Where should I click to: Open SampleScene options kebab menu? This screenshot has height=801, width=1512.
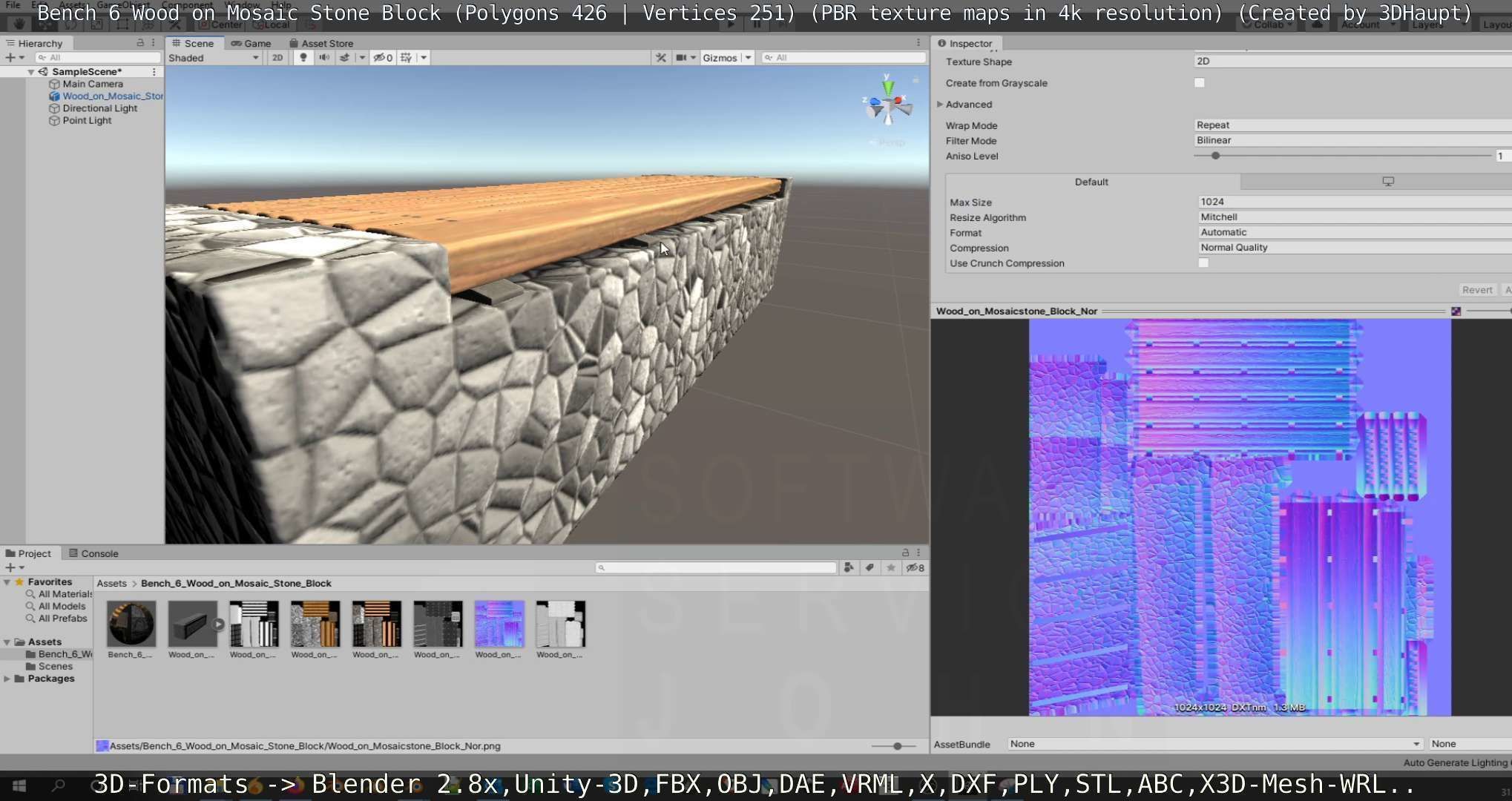pyautogui.click(x=154, y=71)
